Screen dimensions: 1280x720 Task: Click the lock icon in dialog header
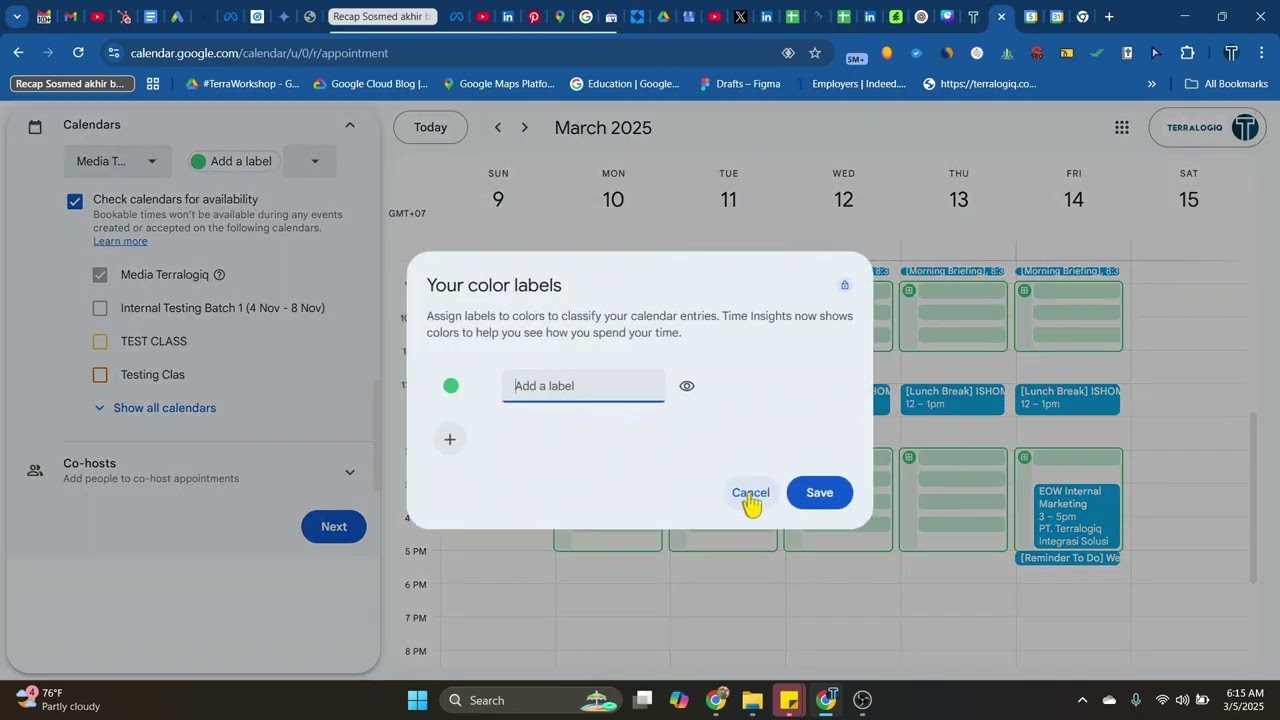tap(845, 285)
